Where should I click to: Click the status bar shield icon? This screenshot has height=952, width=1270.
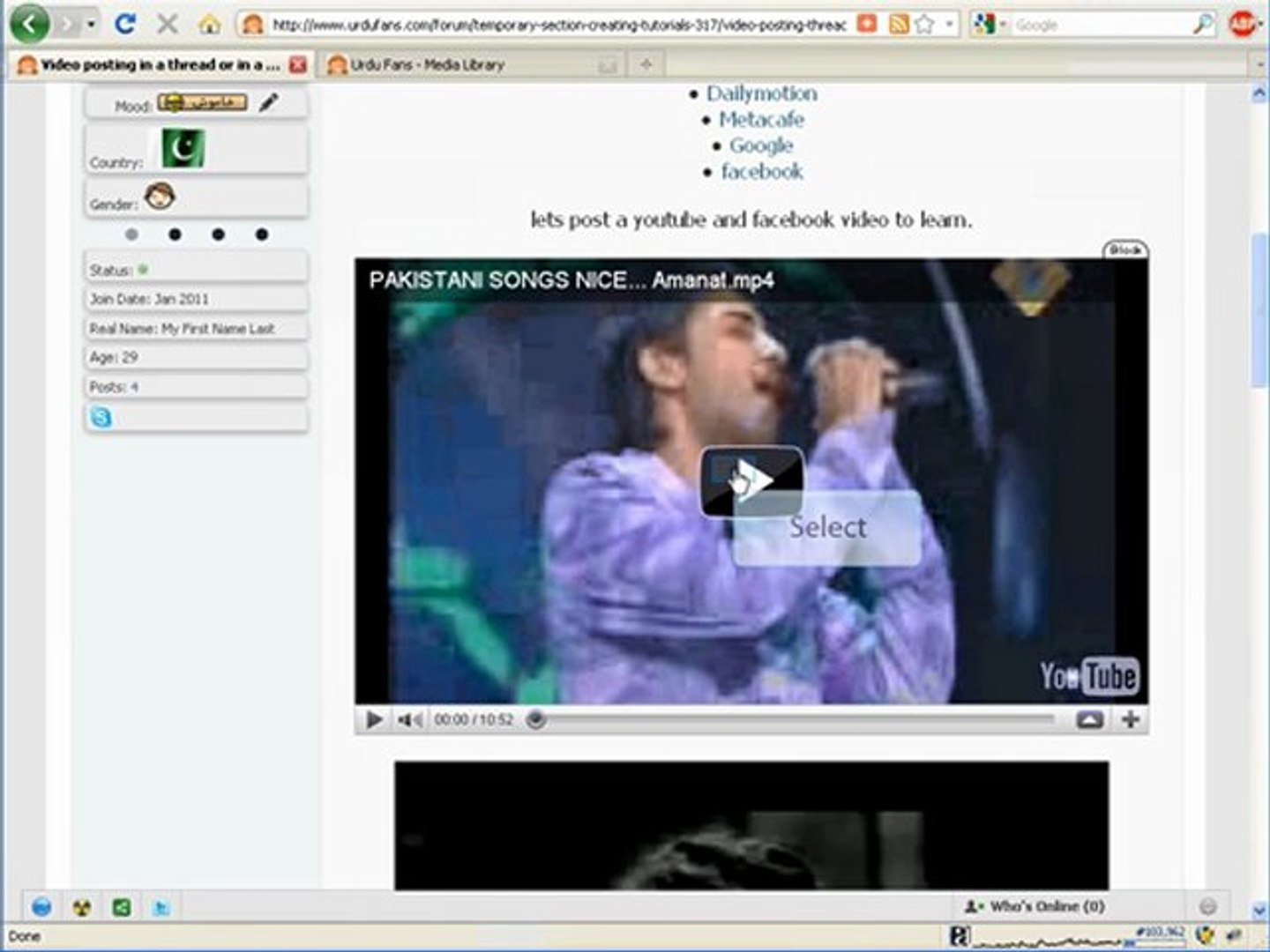pyautogui.click(x=1205, y=935)
